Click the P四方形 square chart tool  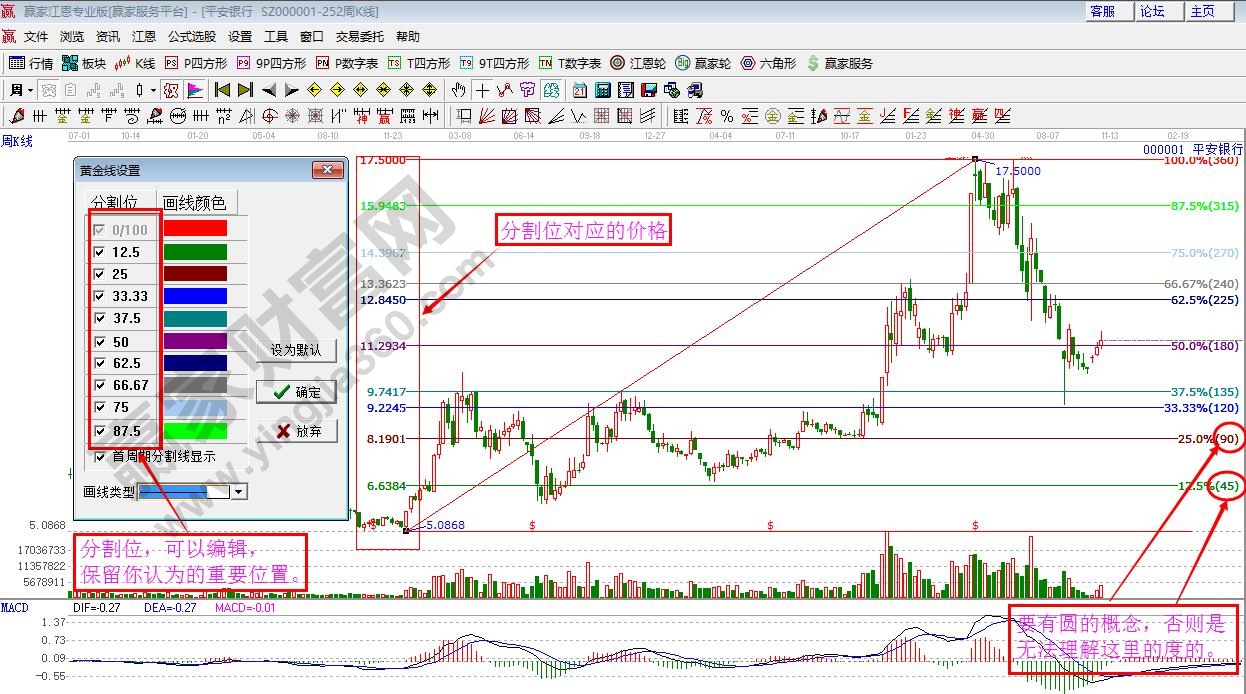pyautogui.click(x=194, y=63)
